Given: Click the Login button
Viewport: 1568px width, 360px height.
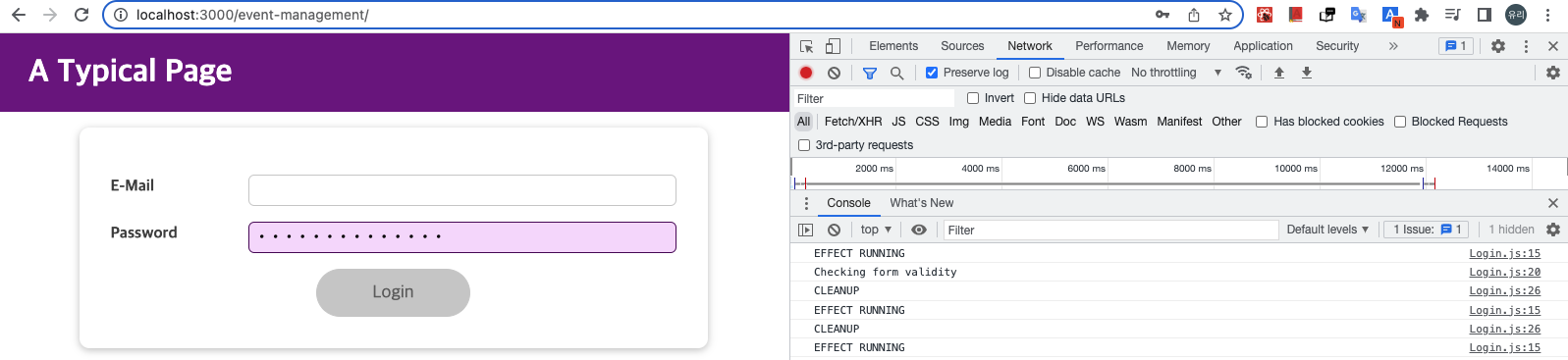Looking at the screenshot, I should 393,292.
